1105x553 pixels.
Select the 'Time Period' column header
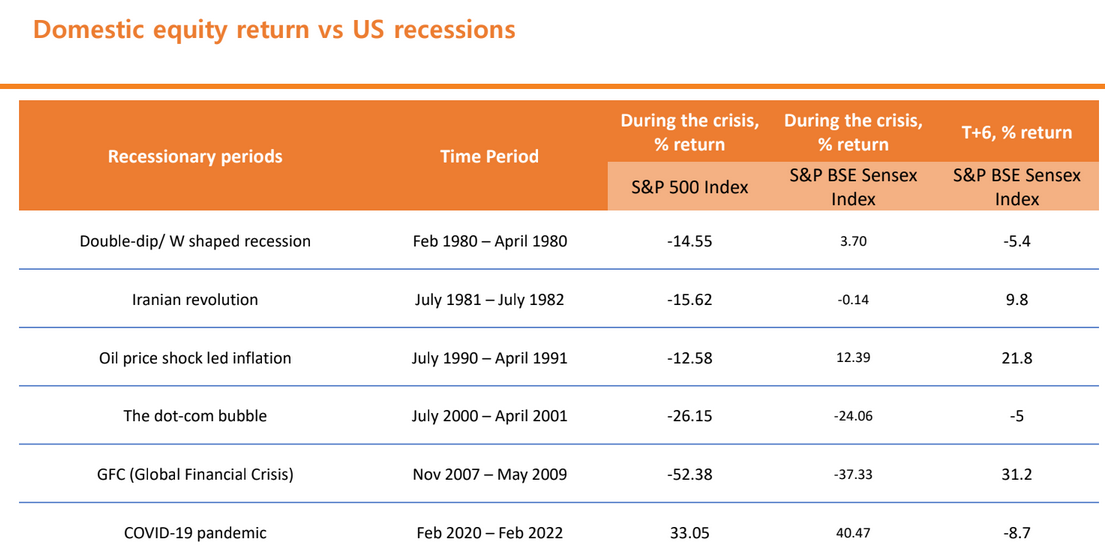tap(489, 156)
